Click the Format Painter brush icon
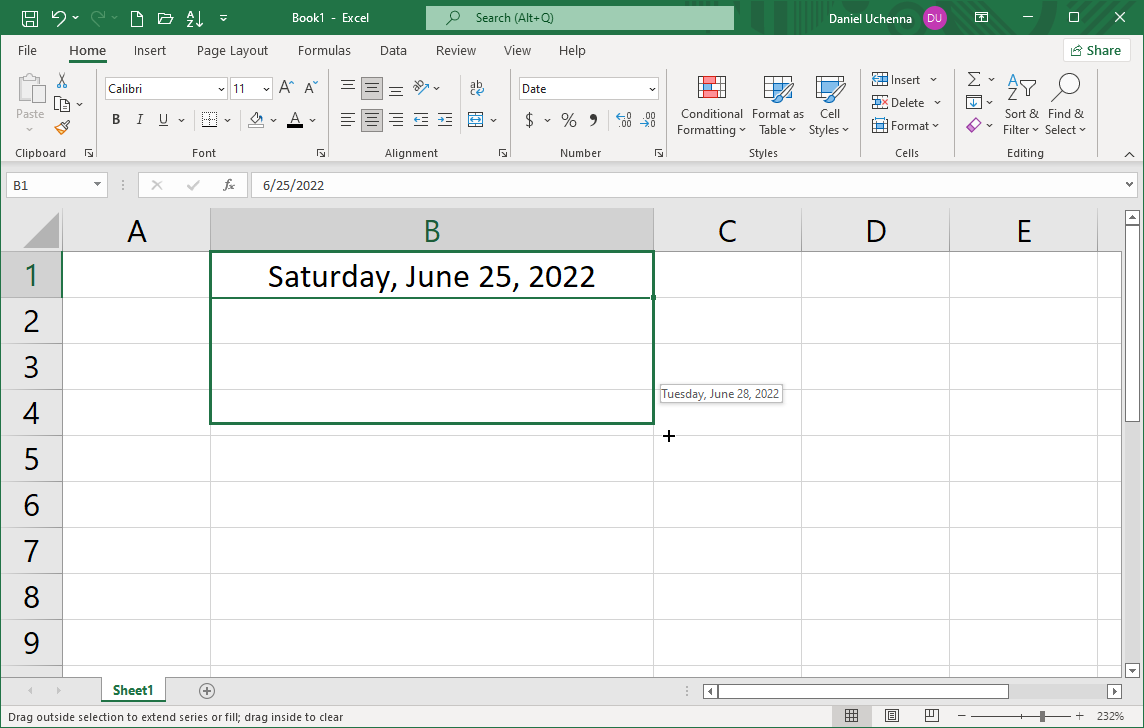 pyautogui.click(x=62, y=128)
